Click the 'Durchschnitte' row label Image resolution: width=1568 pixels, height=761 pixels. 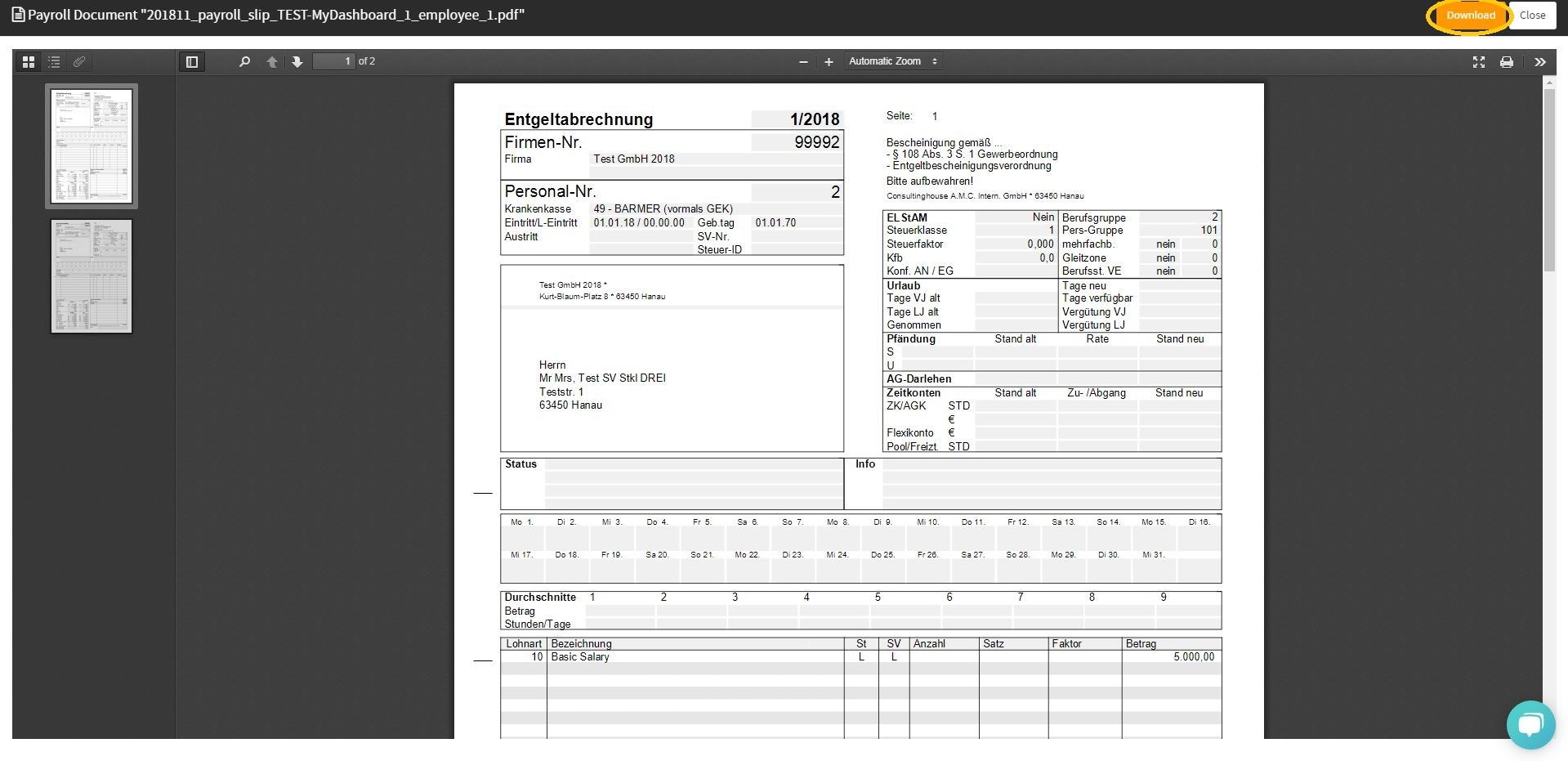coord(540,598)
